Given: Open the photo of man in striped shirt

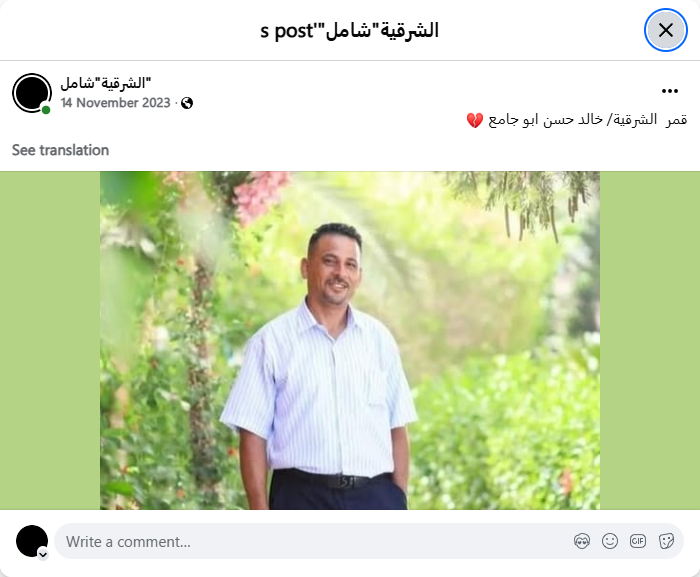Looking at the screenshot, I should 350,340.
